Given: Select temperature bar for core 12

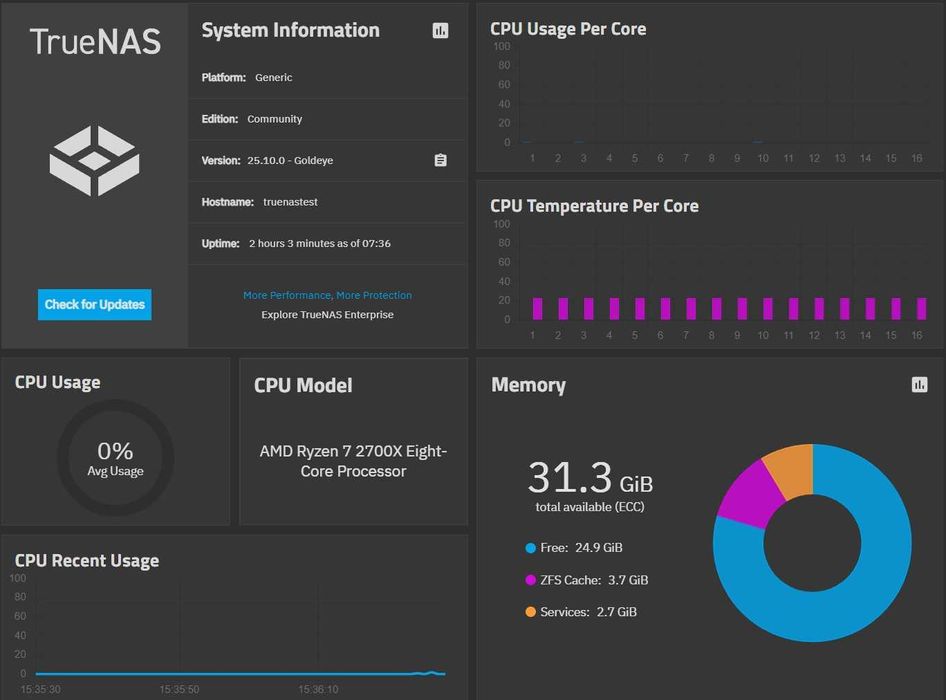Looking at the screenshot, I should 819,308.
